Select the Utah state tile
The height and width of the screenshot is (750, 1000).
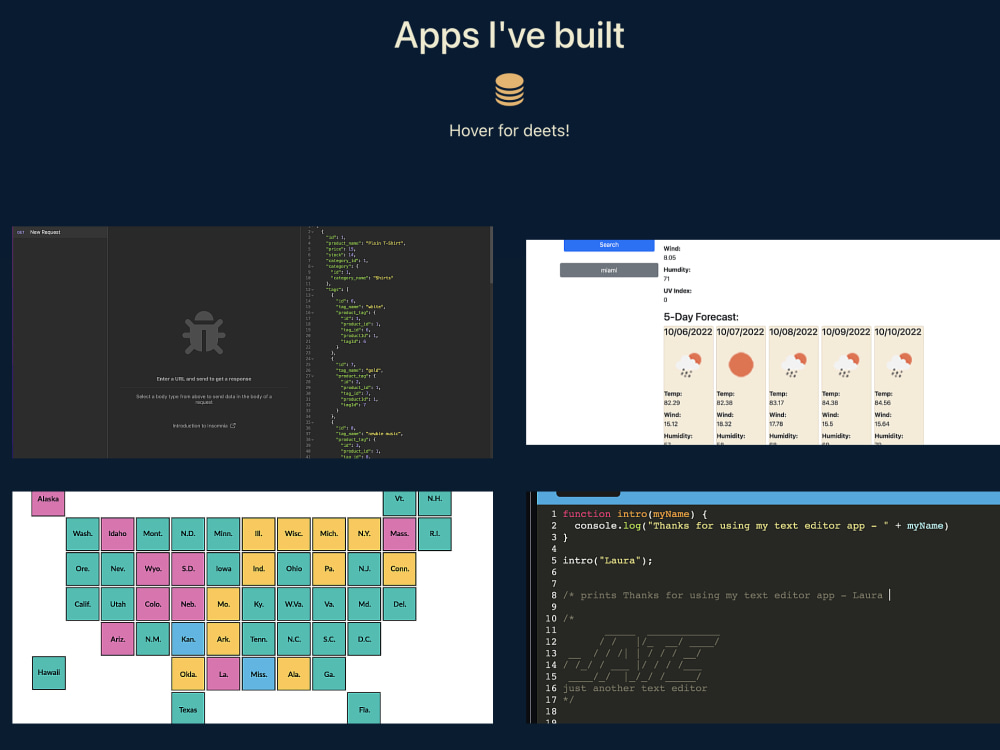pos(117,604)
